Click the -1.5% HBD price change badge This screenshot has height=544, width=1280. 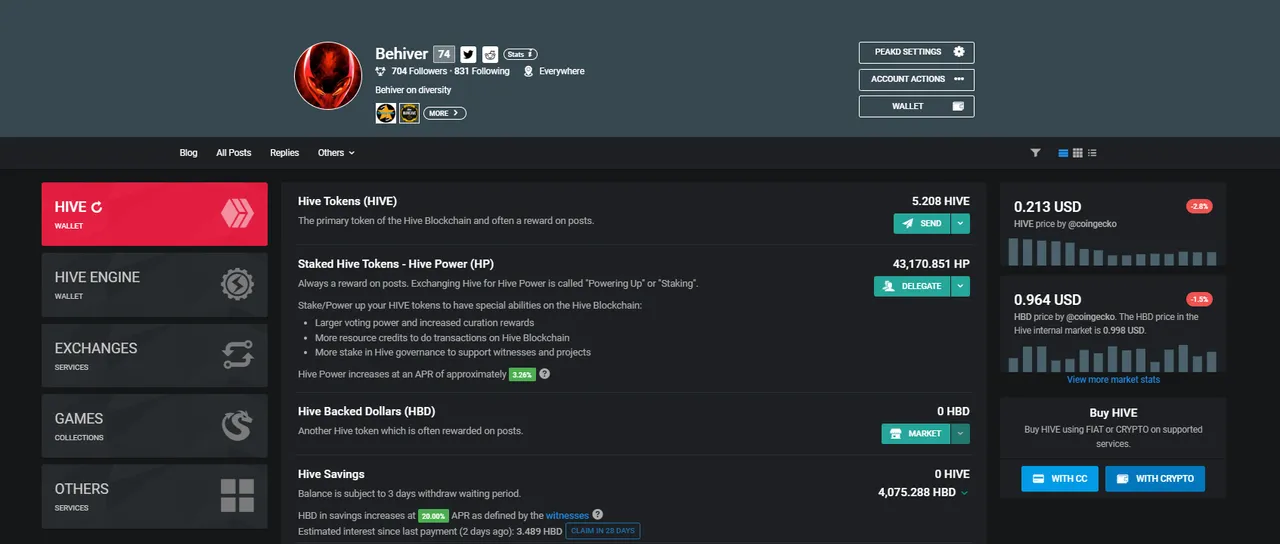1199,299
